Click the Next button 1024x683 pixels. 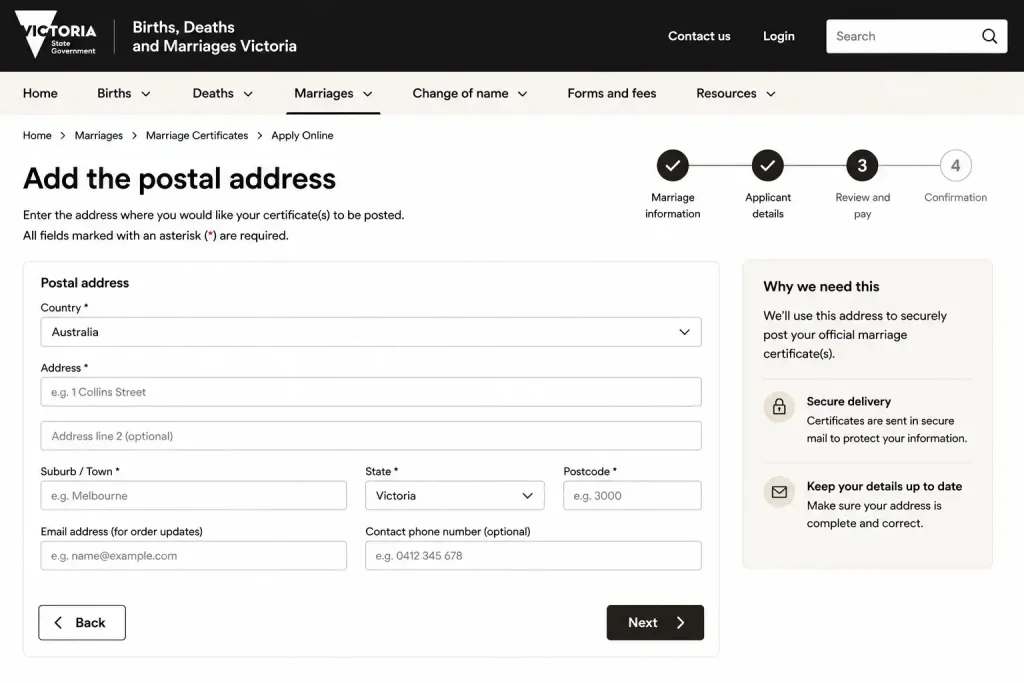coord(655,622)
